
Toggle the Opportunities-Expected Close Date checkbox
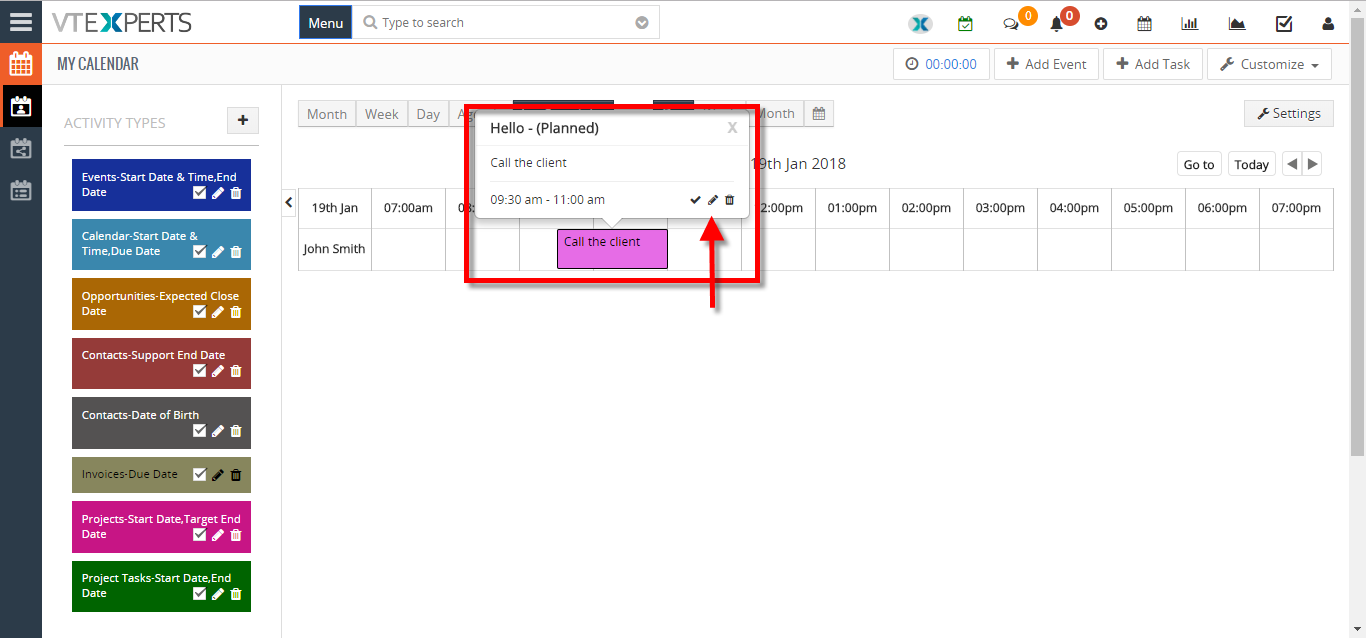coord(199,312)
